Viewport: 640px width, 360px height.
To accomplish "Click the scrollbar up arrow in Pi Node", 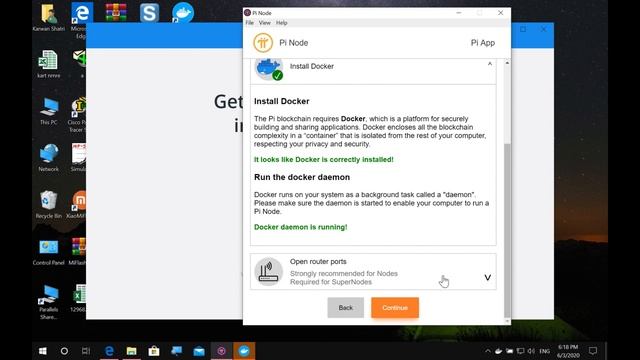I will [x=507, y=63].
